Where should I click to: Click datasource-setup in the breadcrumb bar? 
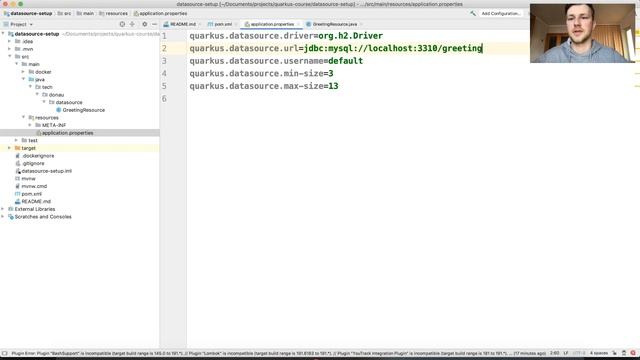[x=28, y=13]
